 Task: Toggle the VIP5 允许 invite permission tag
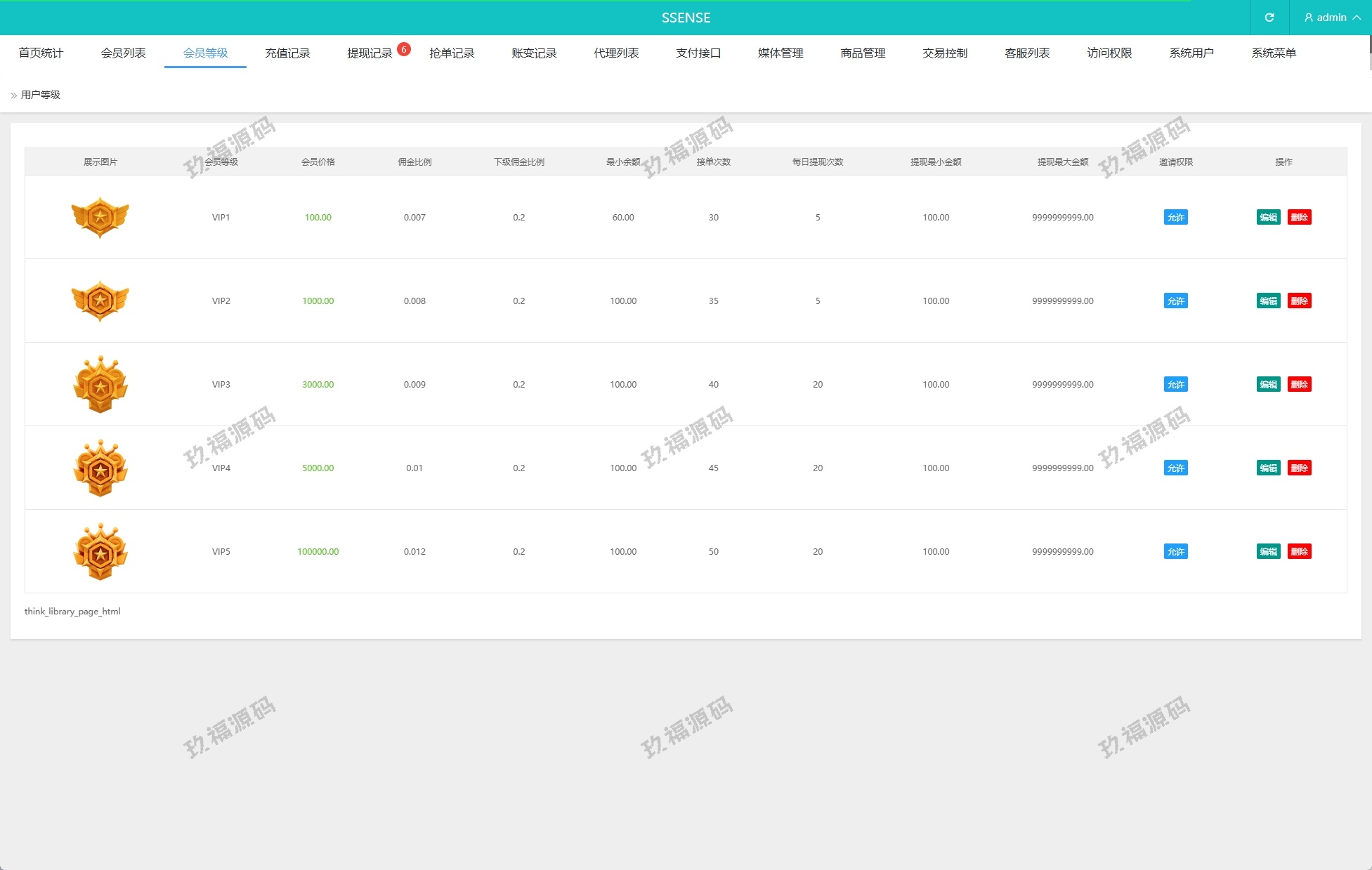pyautogui.click(x=1175, y=551)
